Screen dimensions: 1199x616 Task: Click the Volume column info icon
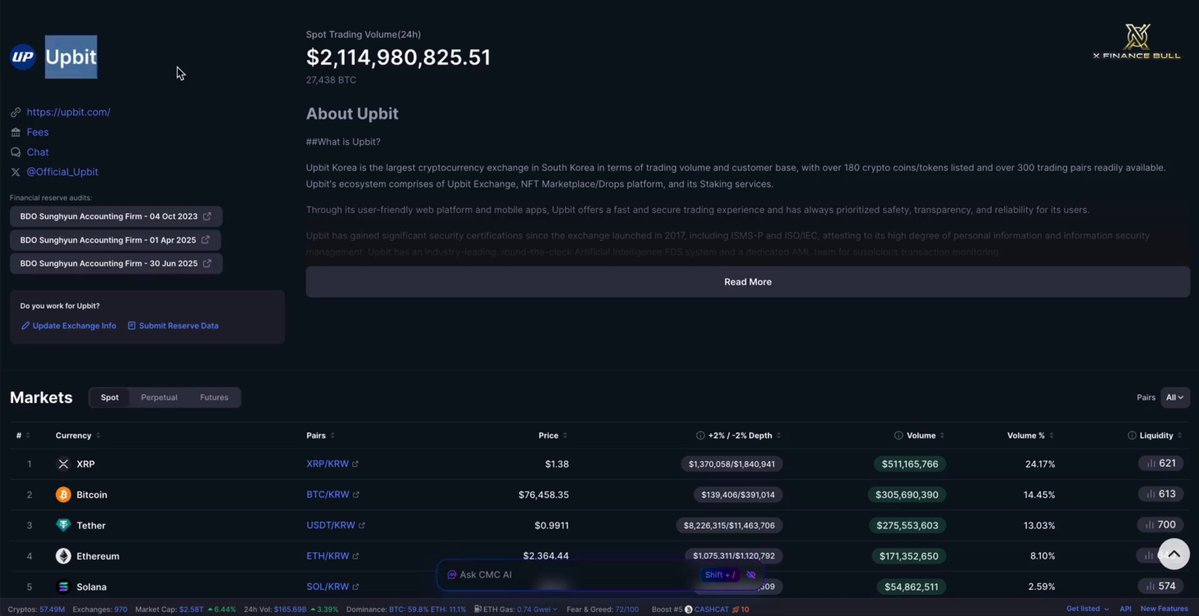tap(898, 436)
